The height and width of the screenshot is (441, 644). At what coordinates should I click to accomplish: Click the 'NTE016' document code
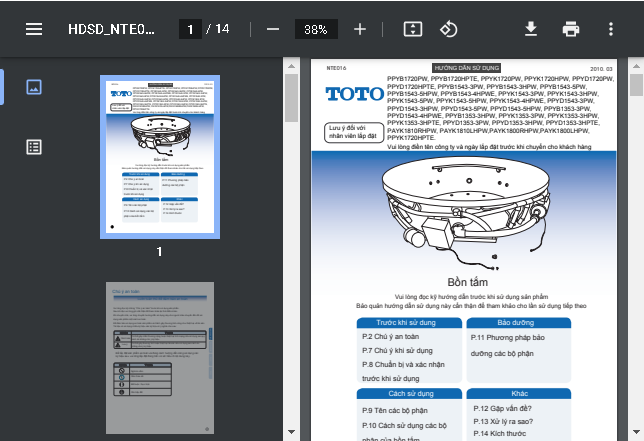click(336, 68)
